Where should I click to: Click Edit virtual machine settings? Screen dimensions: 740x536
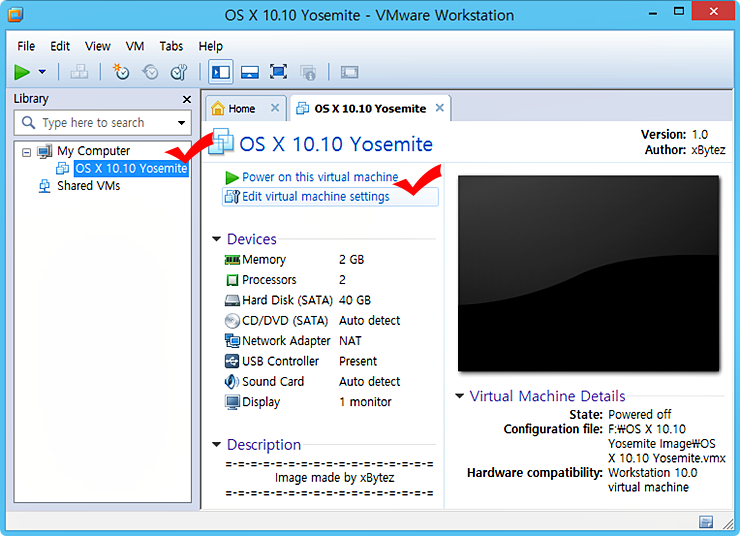coord(316,196)
